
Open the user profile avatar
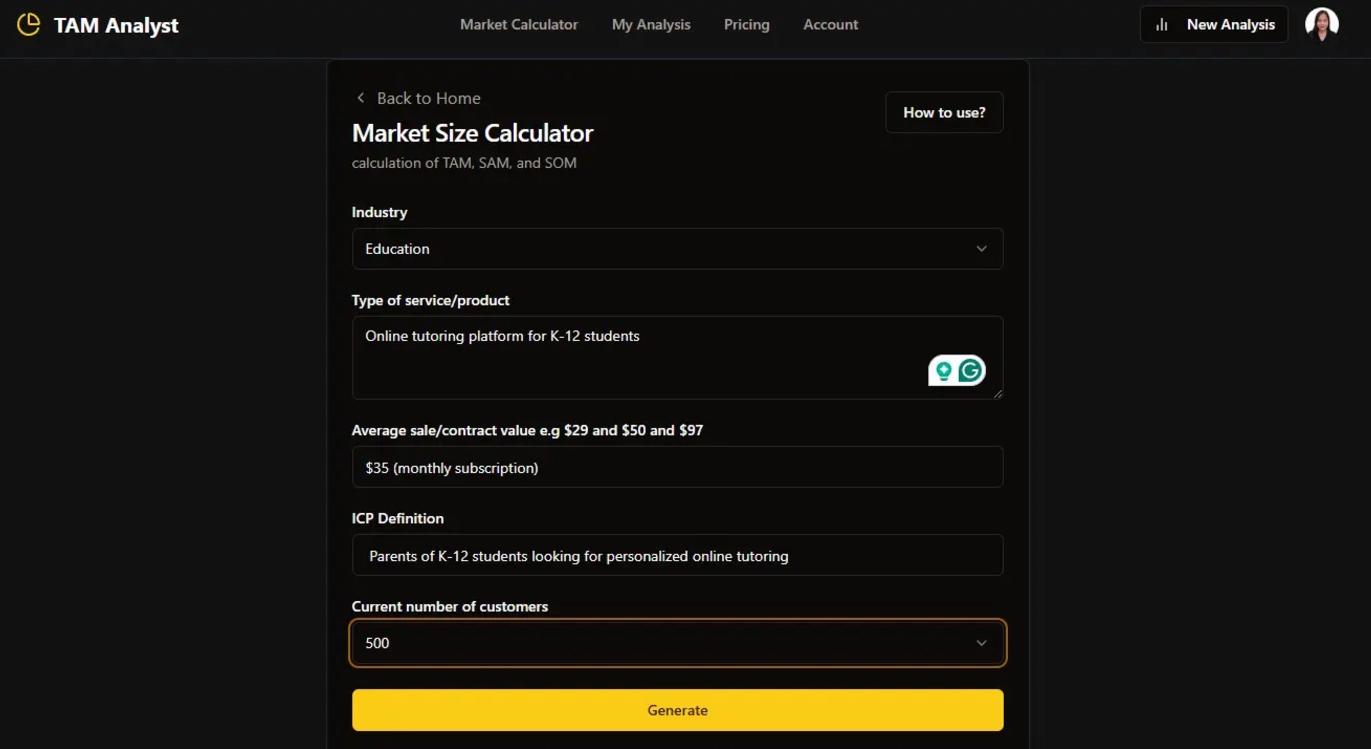(x=1321, y=25)
